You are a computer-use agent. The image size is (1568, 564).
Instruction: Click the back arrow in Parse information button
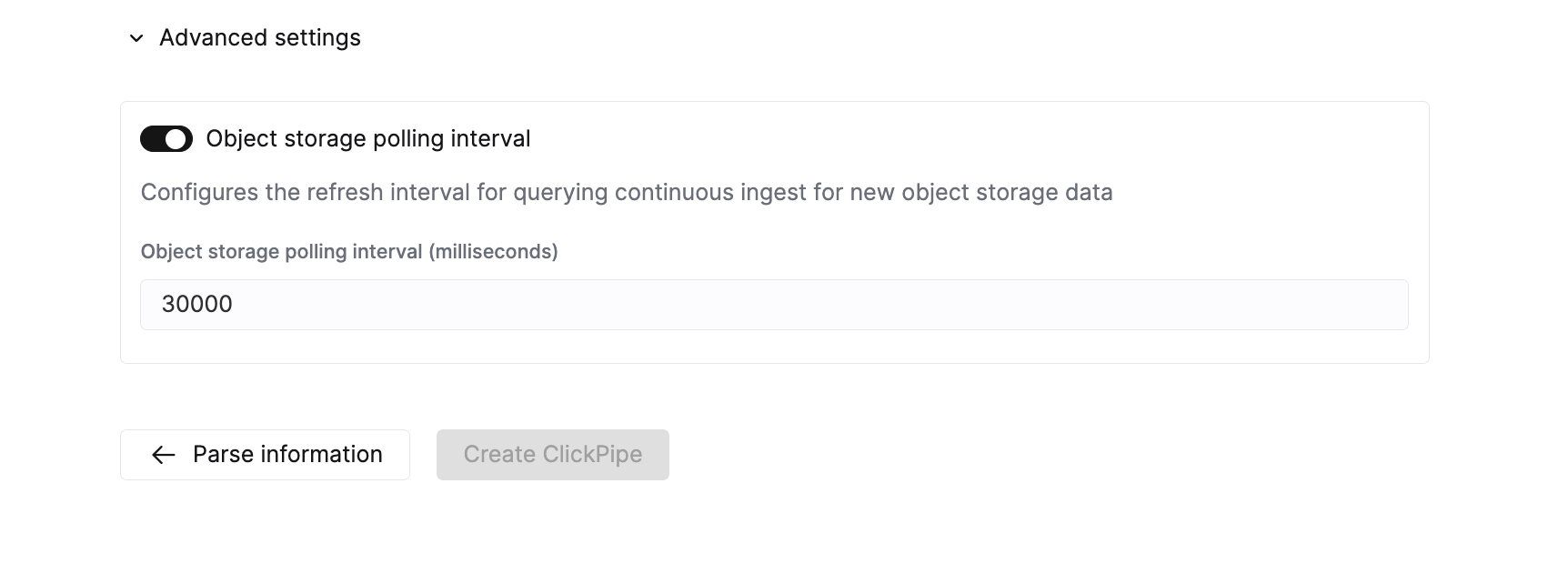pos(163,455)
